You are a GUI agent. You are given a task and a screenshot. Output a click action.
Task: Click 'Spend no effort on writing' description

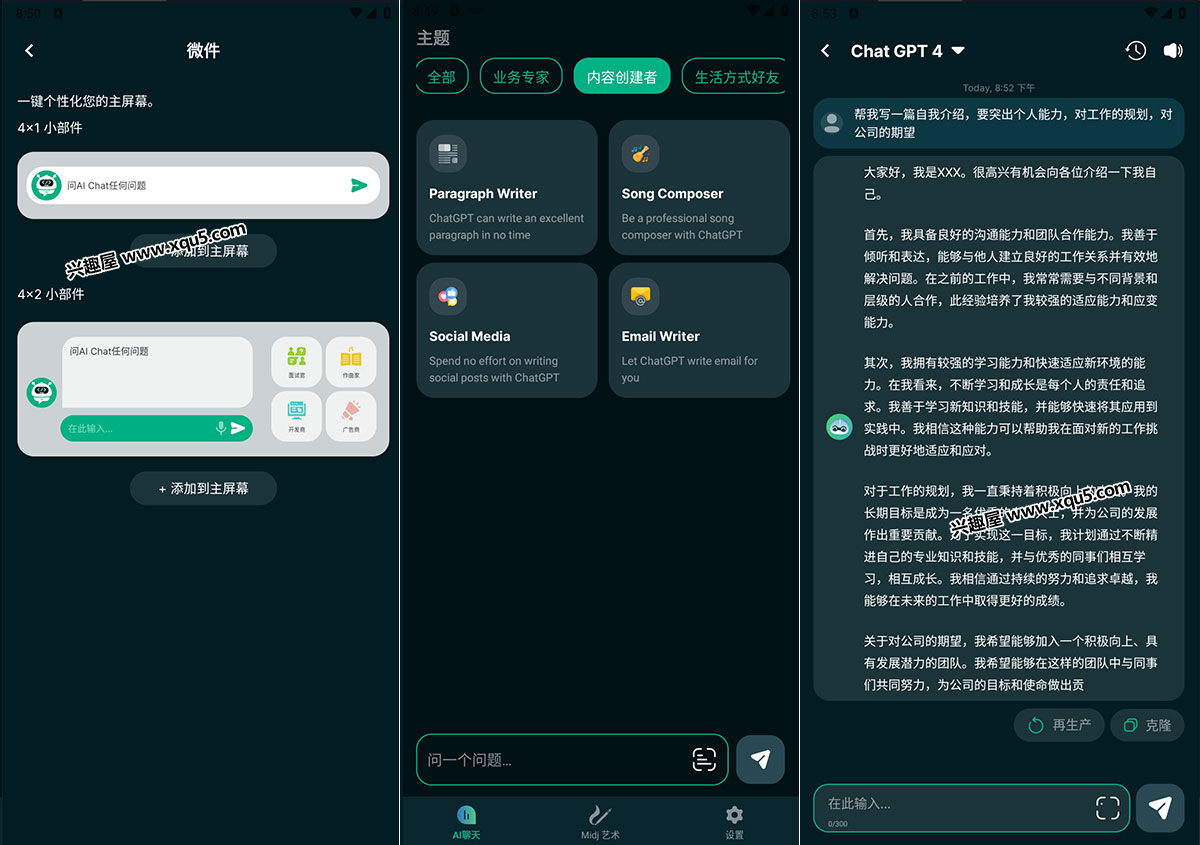point(494,369)
